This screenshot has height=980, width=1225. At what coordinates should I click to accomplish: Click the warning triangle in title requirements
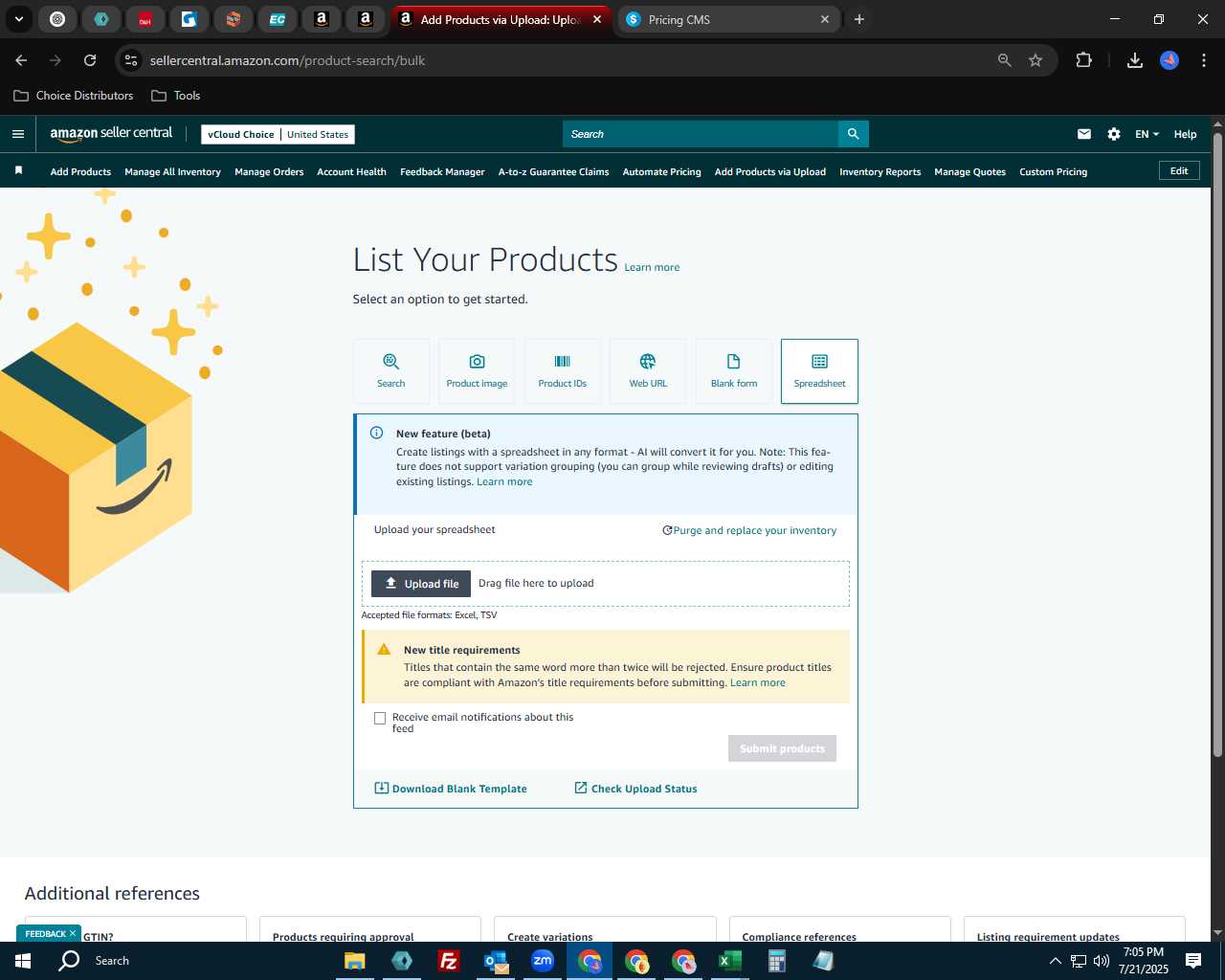tap(384, 649)
